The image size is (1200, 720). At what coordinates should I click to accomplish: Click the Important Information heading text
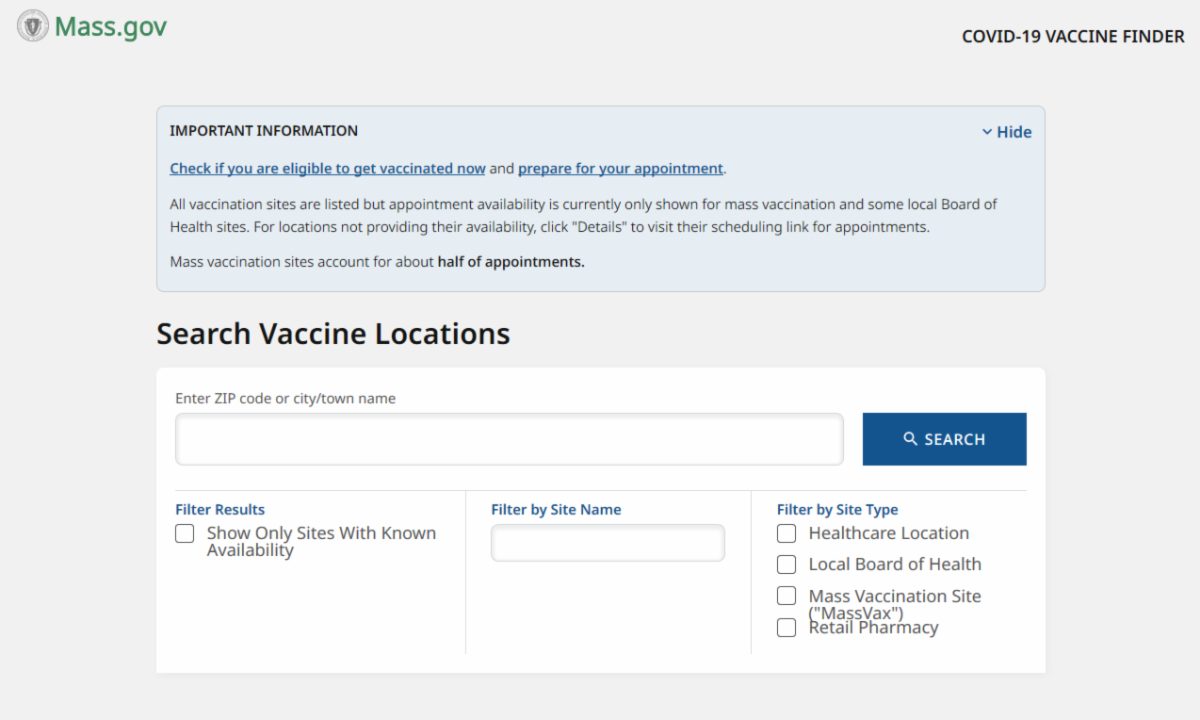263,131
